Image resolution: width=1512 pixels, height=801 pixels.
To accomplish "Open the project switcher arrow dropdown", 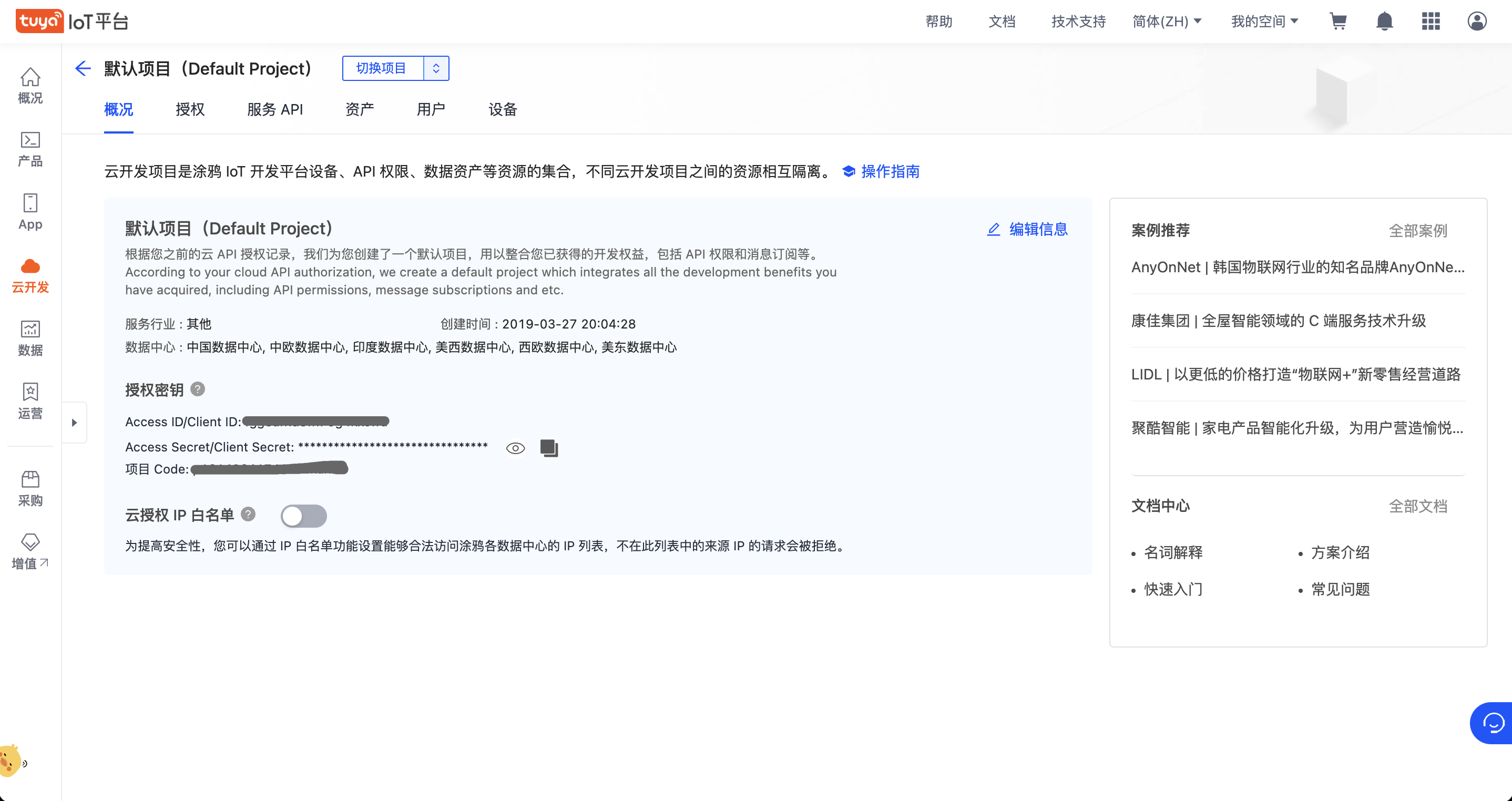I will click(436, 68).
